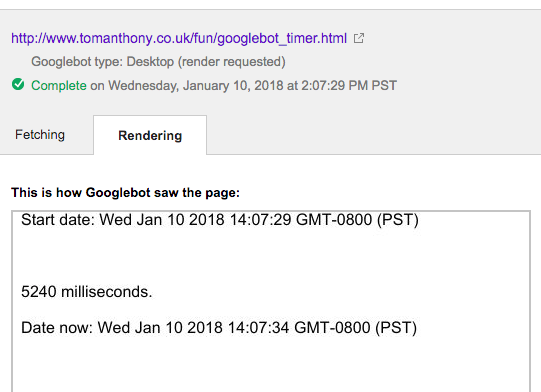541x392 pixels.
Task: Click '(render requested)' text
Action: [232, 62]
